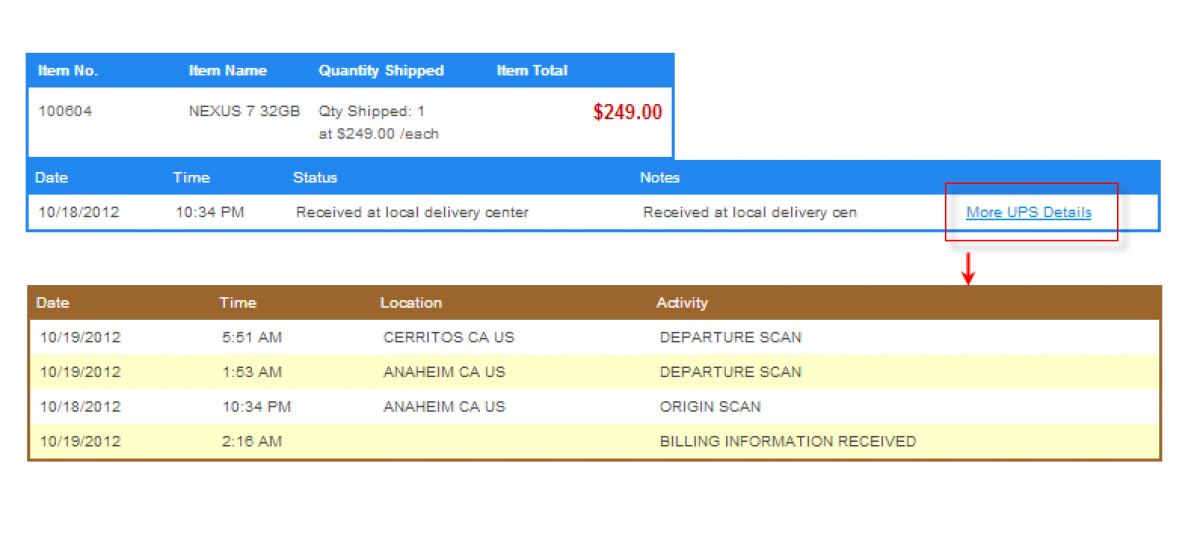Click the Activity header in brown table
Viewport: 1200px width, 540px height.
[682, 303]
